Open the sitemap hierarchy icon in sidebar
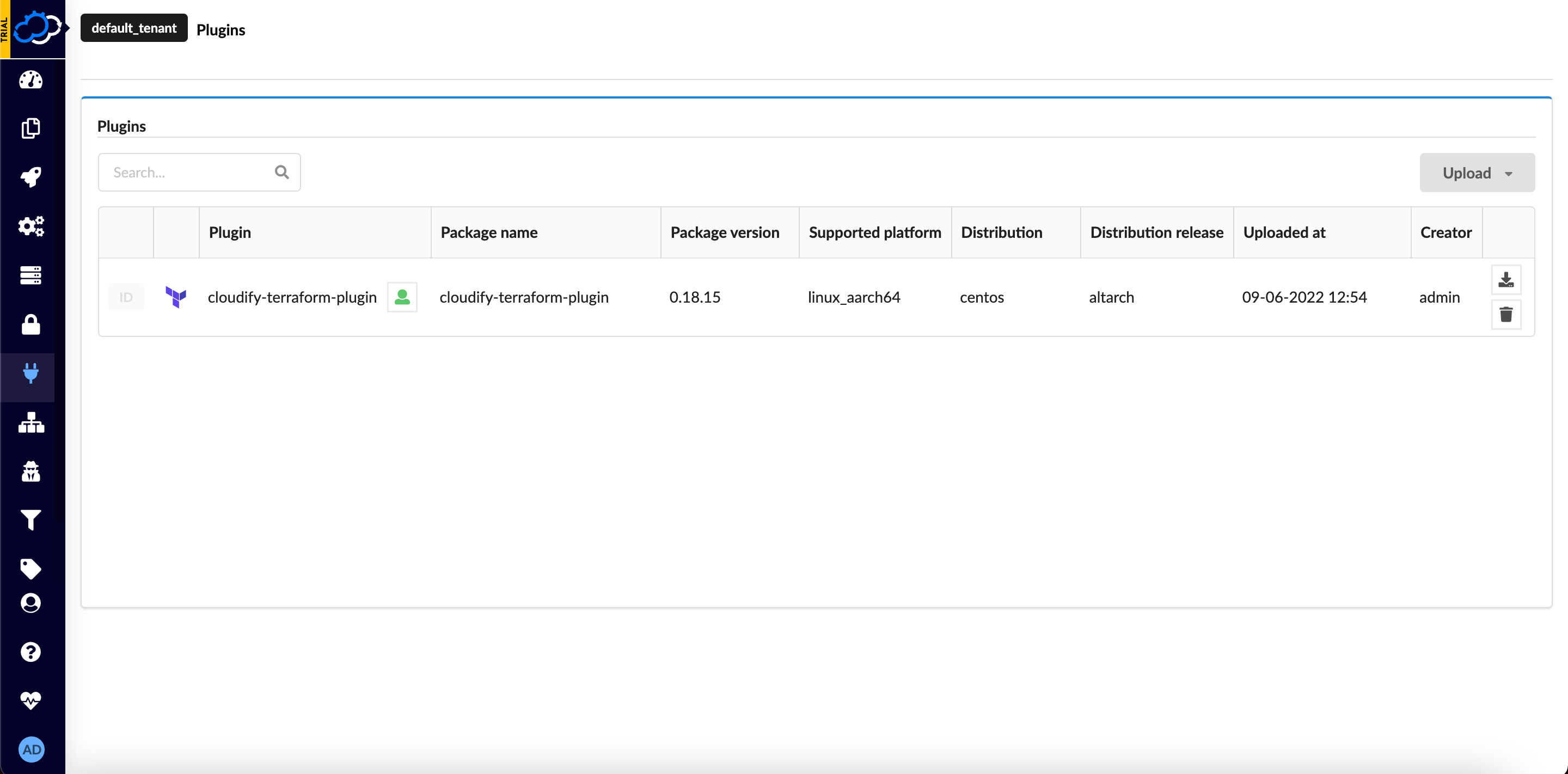Image resolution: width=1568 pixels, height=774 pixels. point(30,422)
